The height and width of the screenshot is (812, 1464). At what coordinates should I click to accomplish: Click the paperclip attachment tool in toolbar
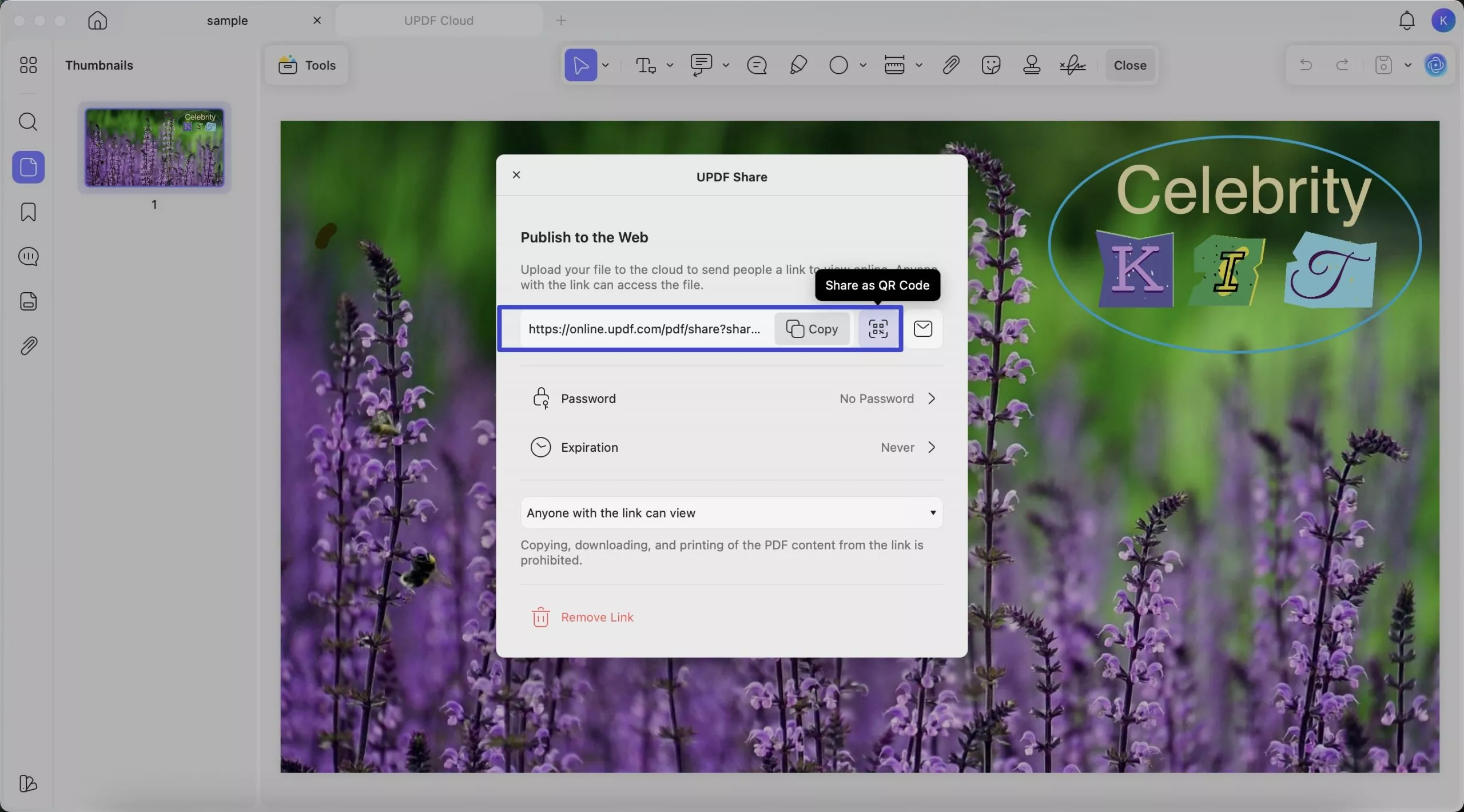[950, 65]
